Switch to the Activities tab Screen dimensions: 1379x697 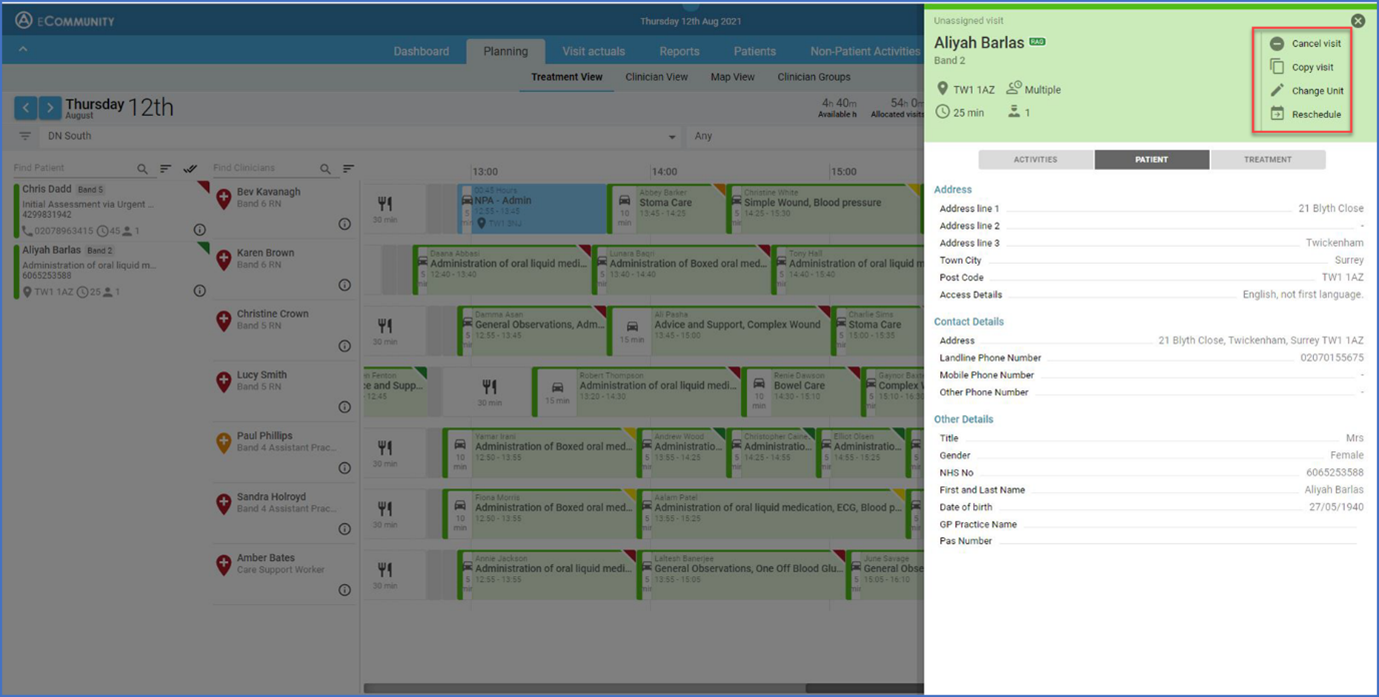tap(1035, 160)
